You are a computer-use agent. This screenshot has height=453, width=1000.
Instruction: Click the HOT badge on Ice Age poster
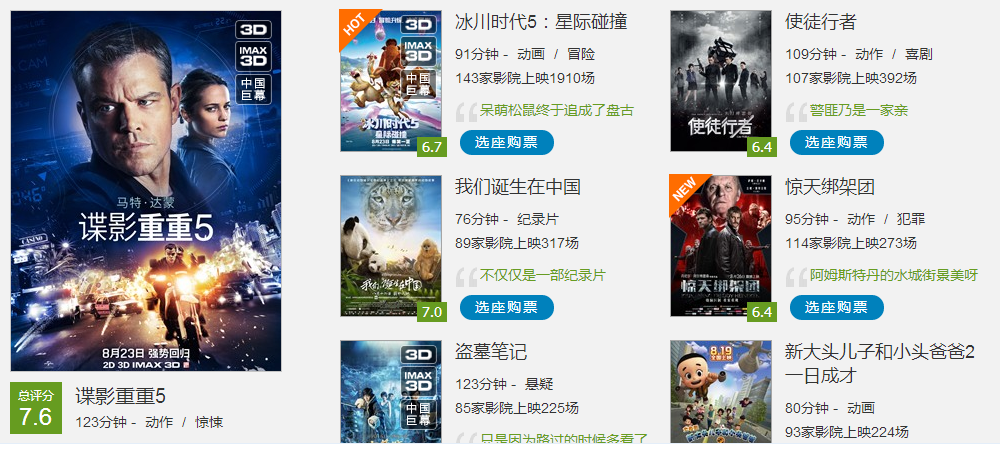354,24
